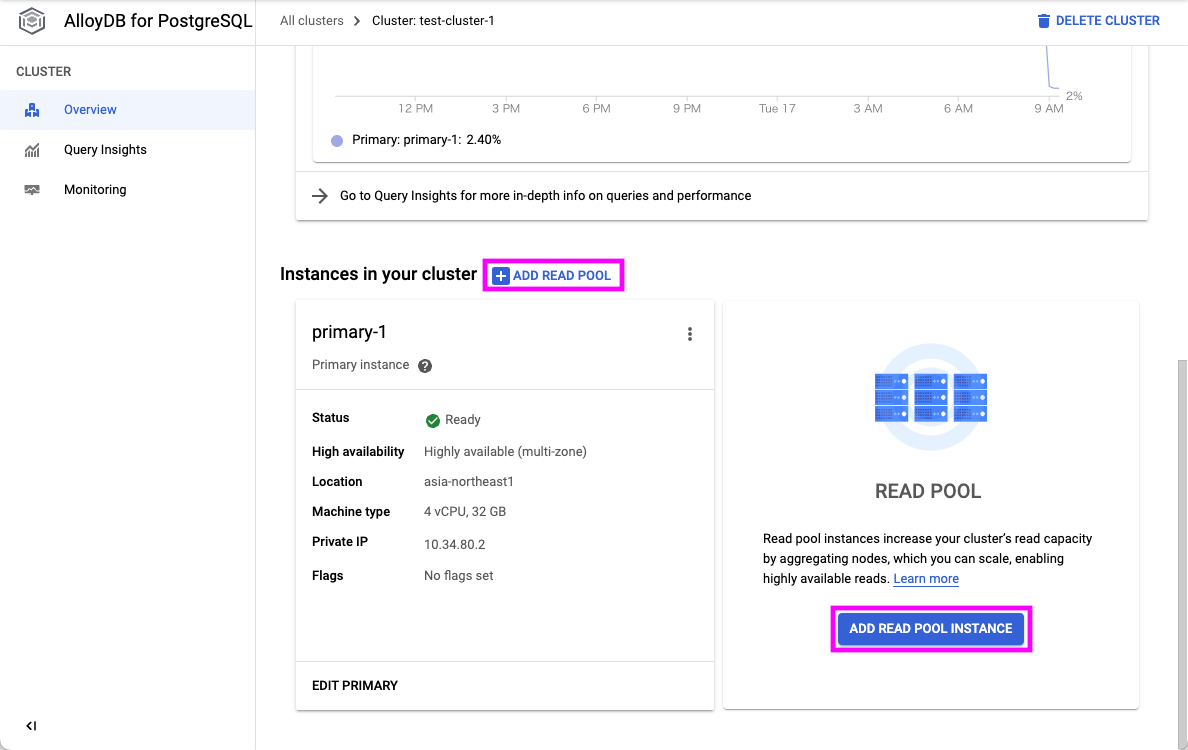Viewport: 1188px width, 750px height.
Task: Click the 'Private IP' field label
Action: 339,542
